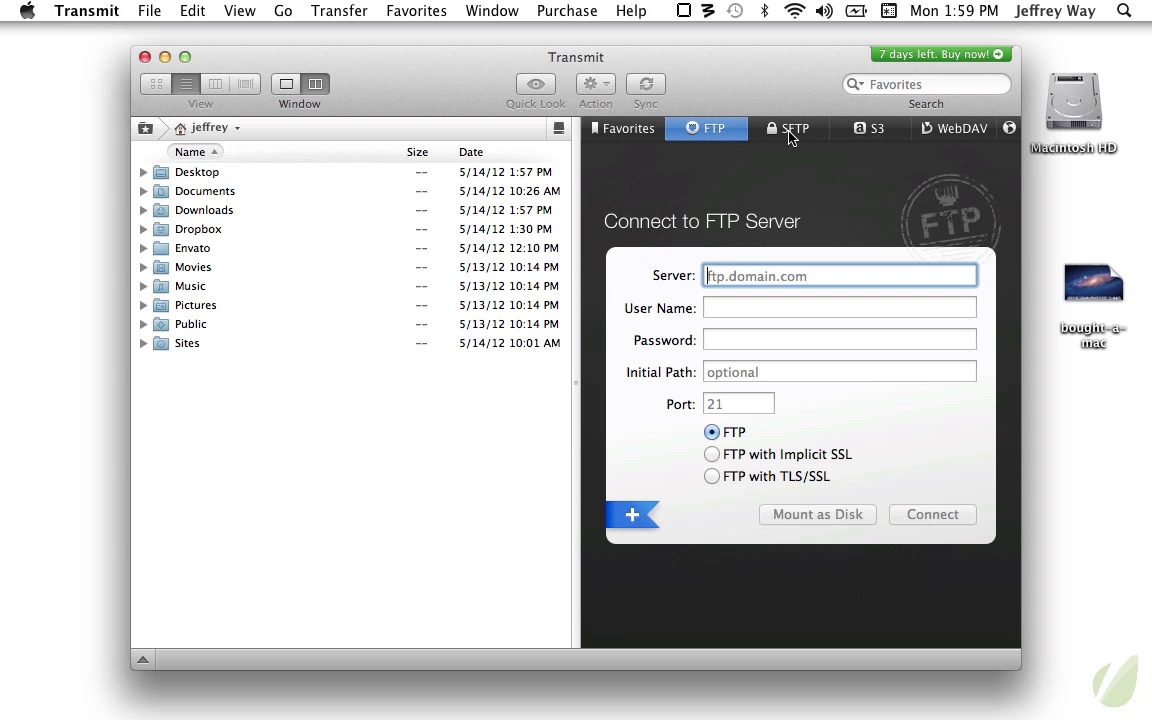Image resolution: width=1152 pixels, height=720 pixels.
Task: Focus the Initial Path field
Action: point(840,372)
